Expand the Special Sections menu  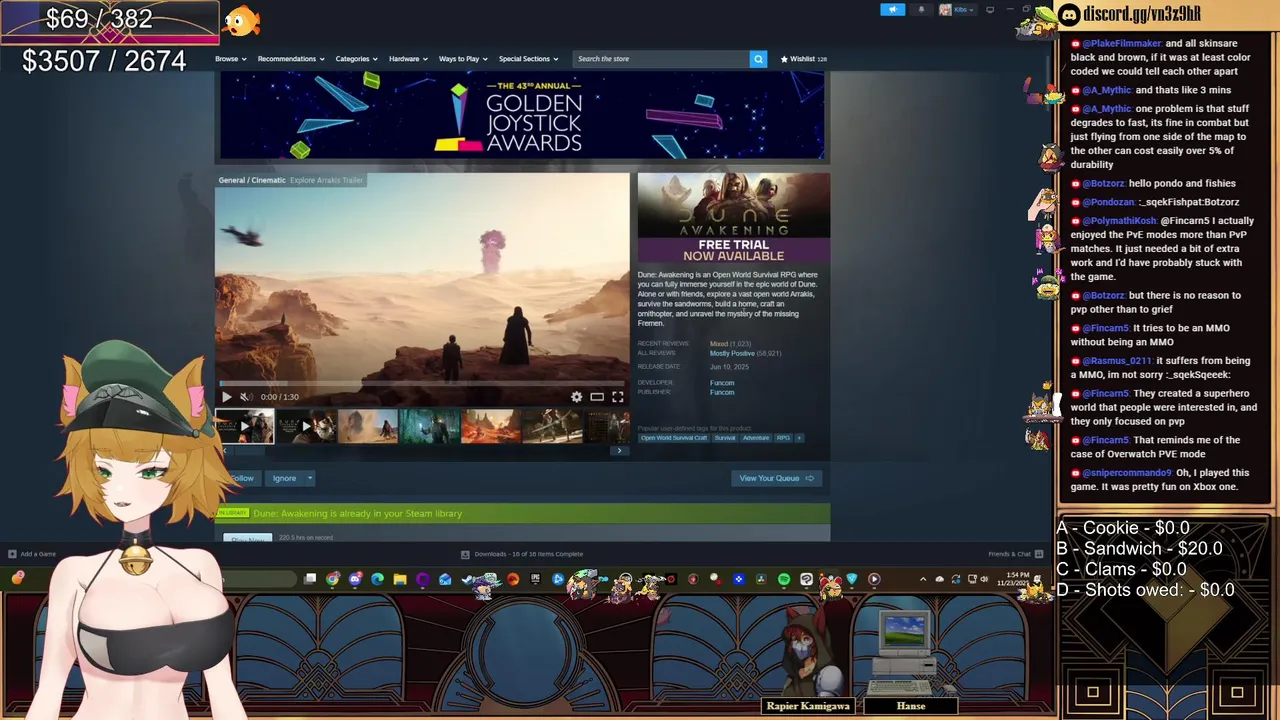528,59
